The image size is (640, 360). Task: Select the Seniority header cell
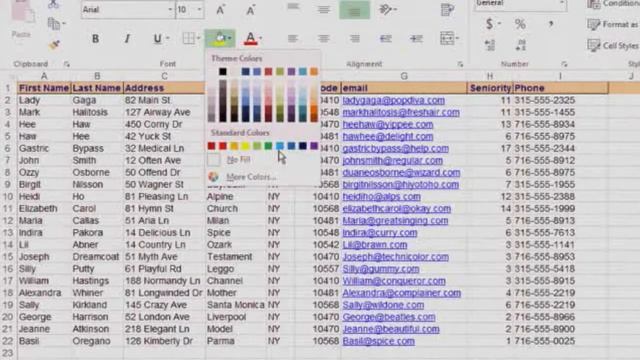pos(490,88)
